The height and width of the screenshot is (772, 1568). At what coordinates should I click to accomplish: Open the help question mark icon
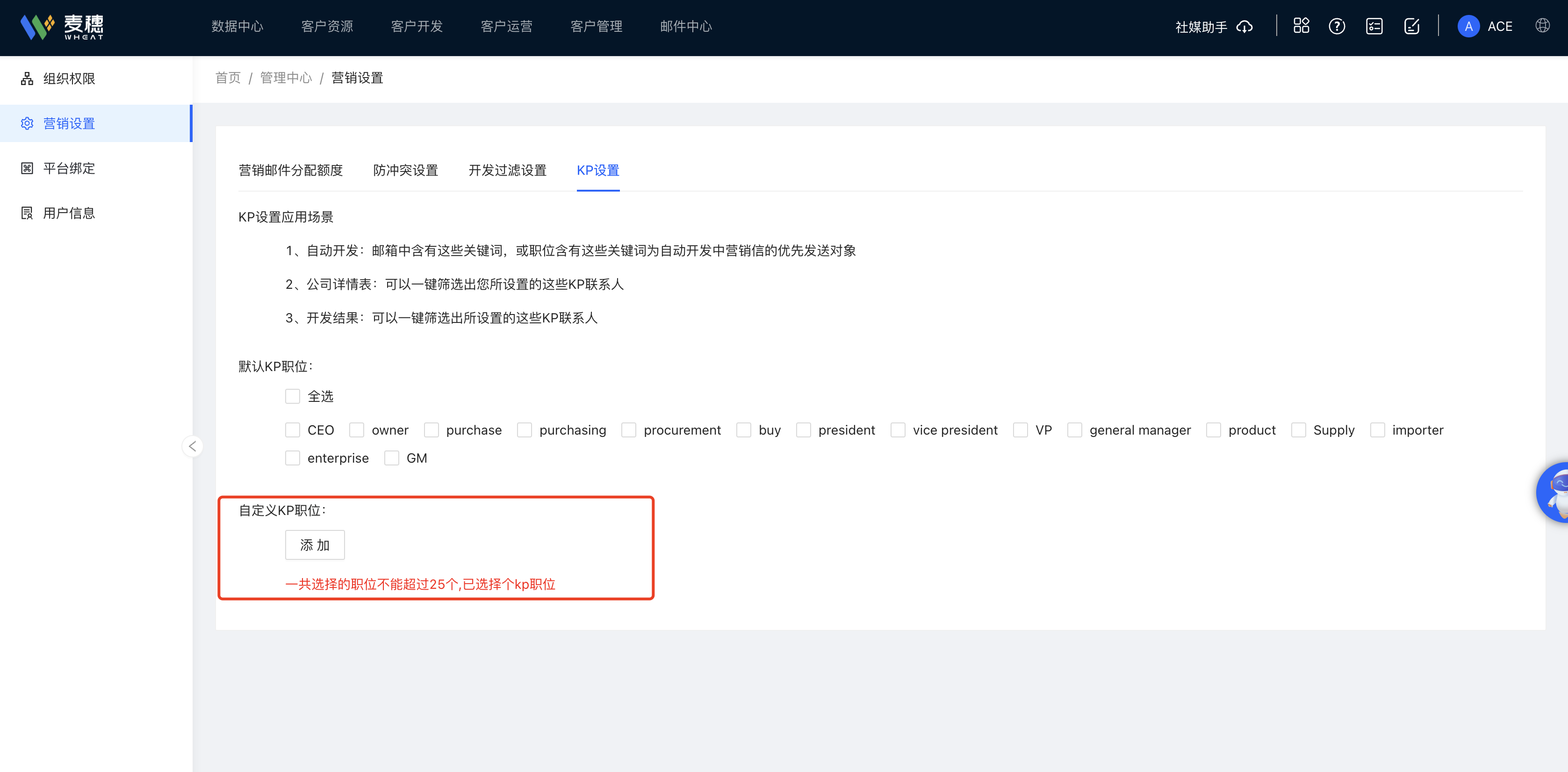click(1337, 27)
